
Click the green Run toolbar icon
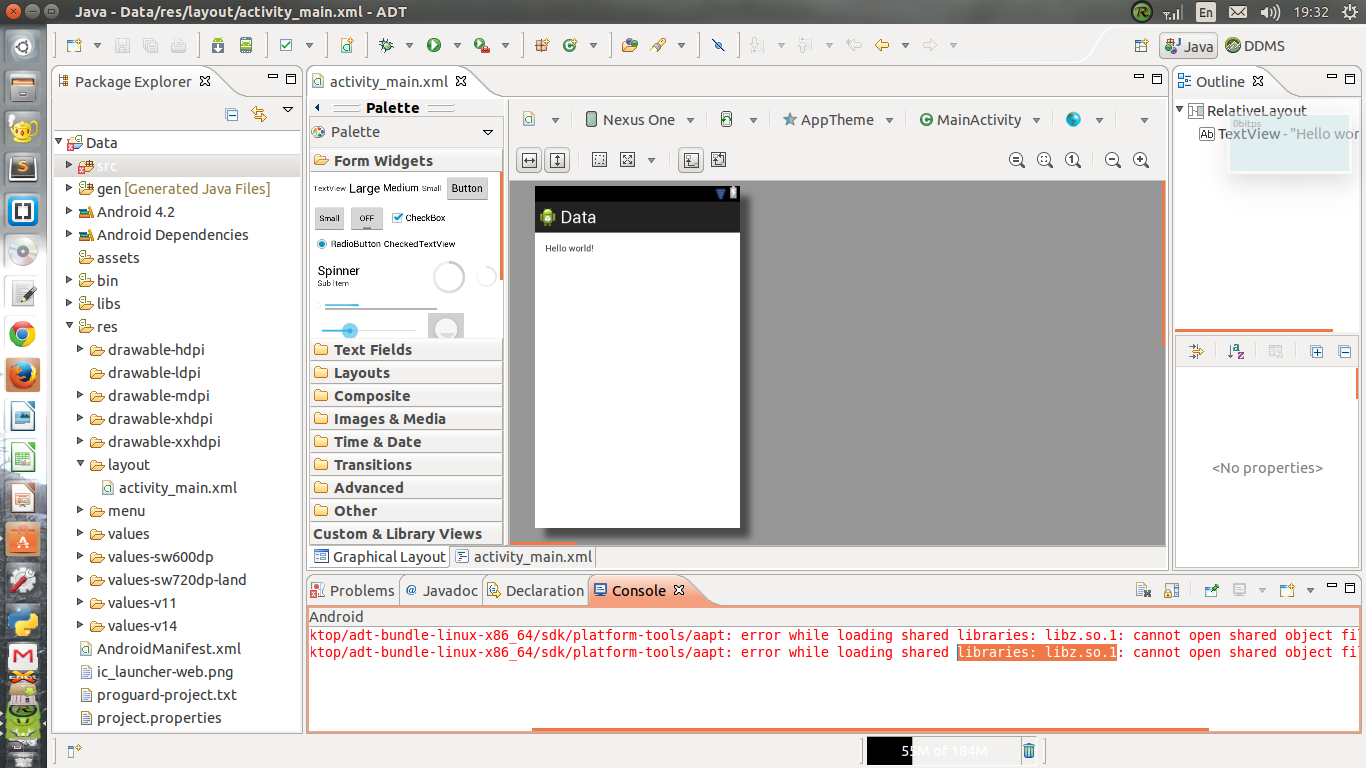point(434,45)
